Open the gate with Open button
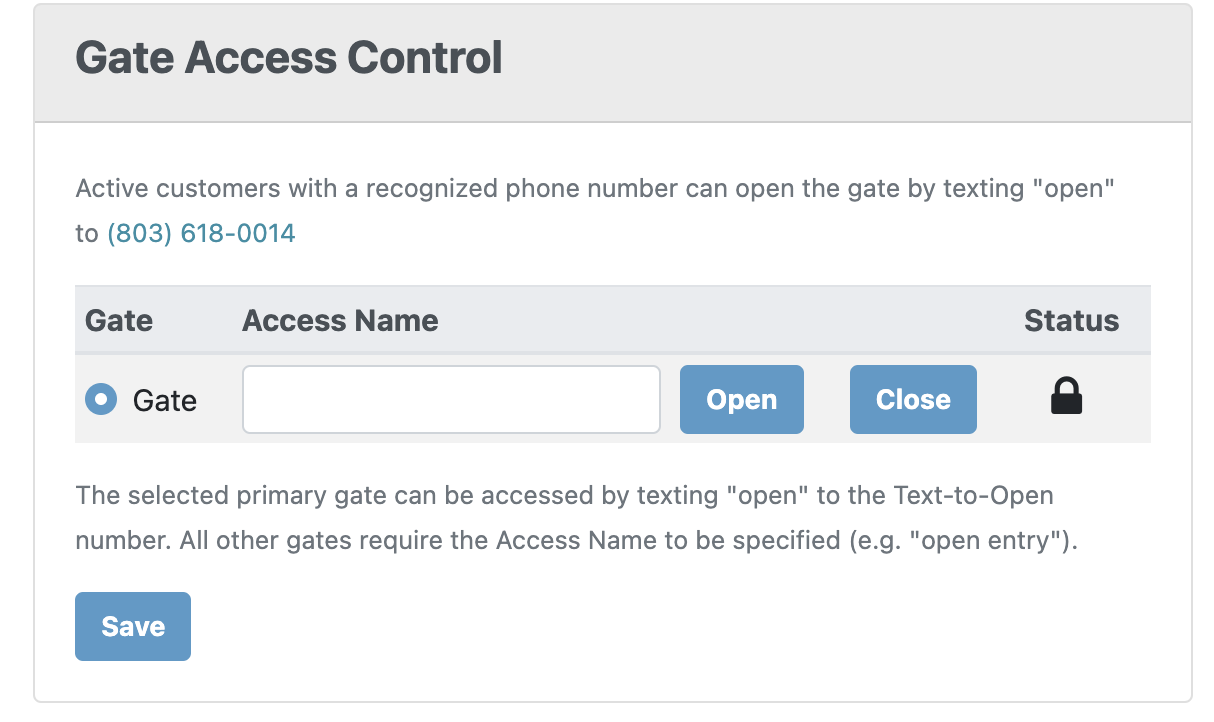 click(x=741, y=399)
